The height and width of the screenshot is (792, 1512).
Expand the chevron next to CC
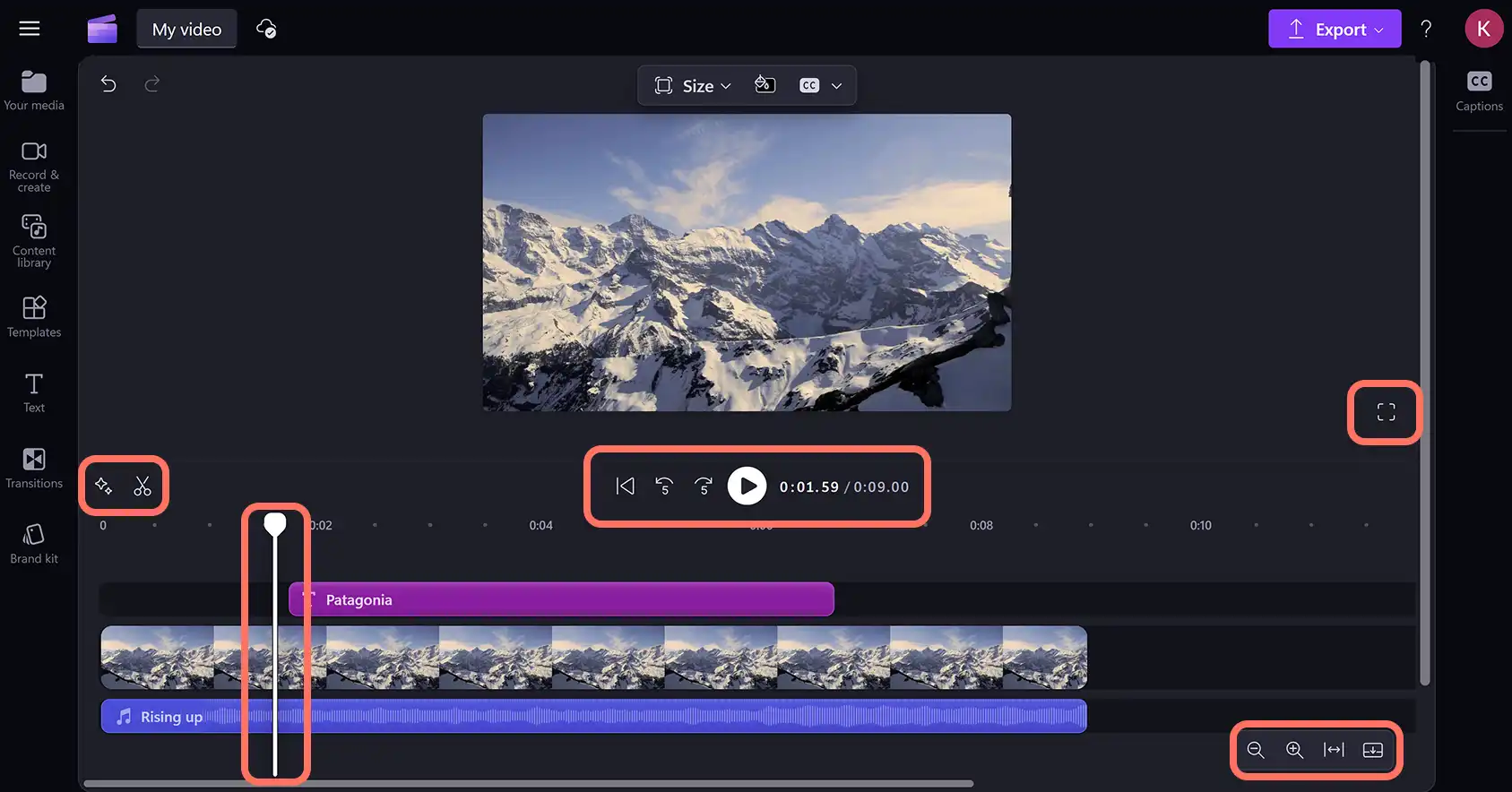(836, 86)
